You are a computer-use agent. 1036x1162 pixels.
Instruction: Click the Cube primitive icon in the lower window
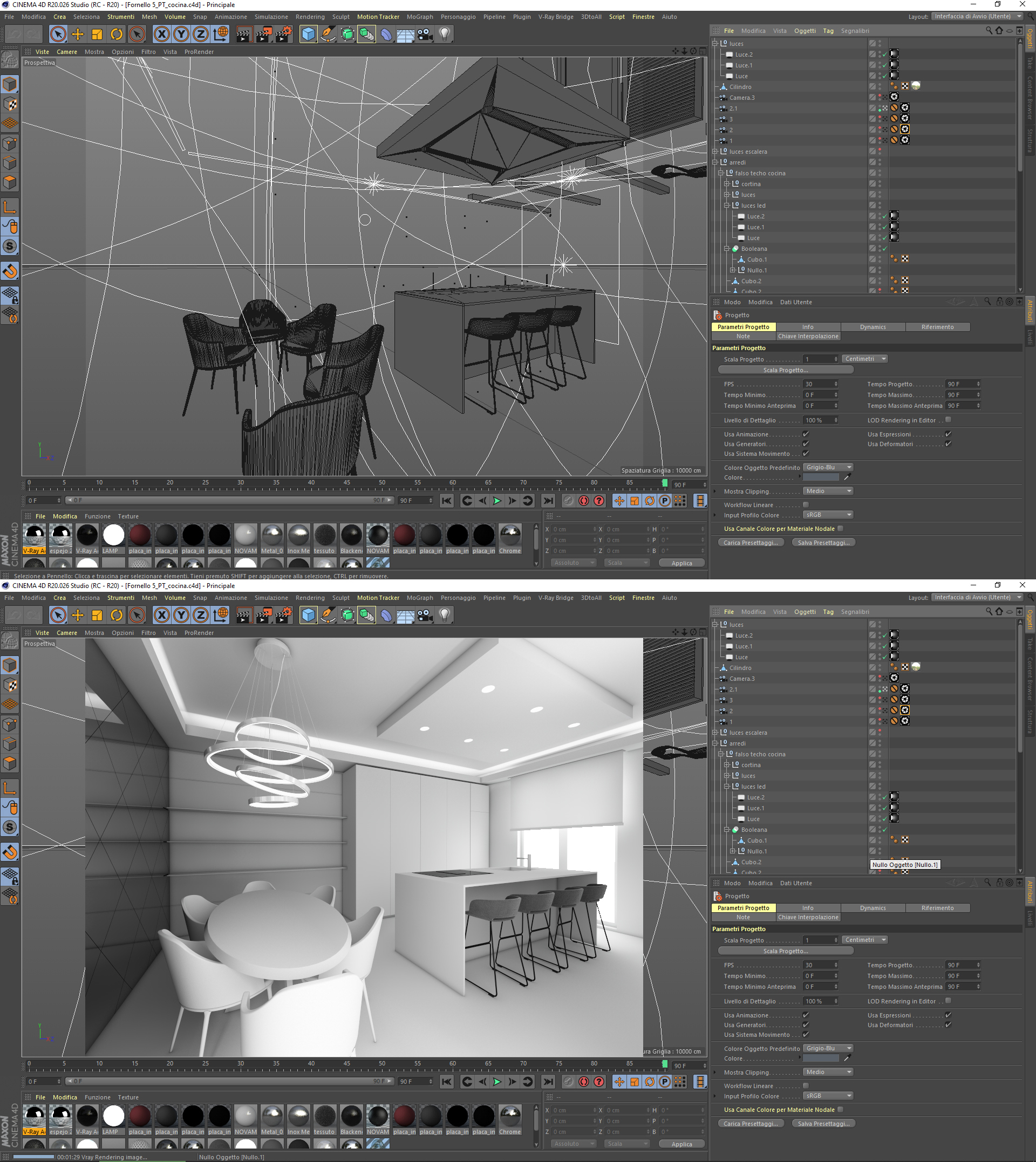coord(308,615)
